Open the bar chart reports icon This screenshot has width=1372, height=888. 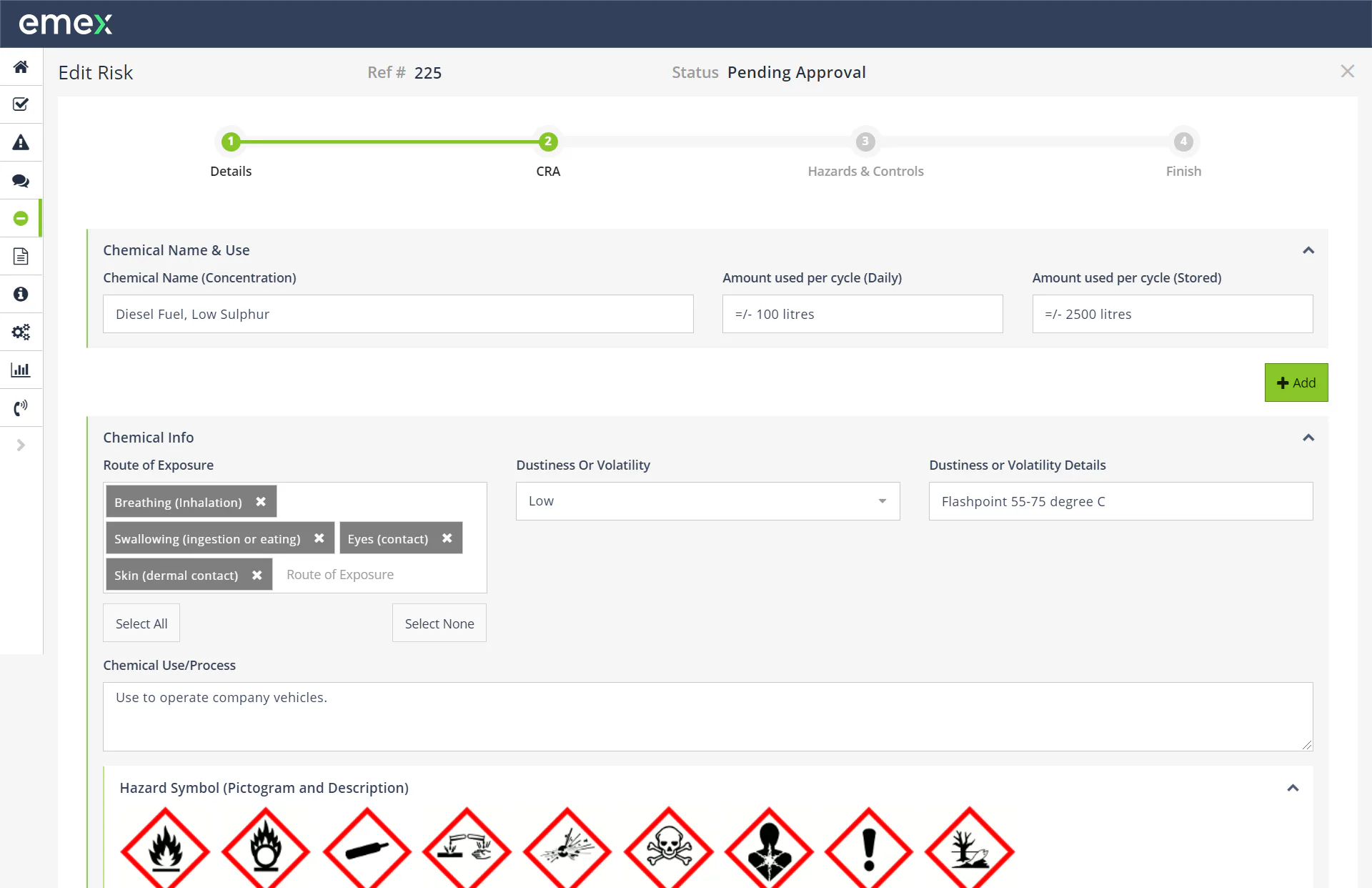click(21, 370)
